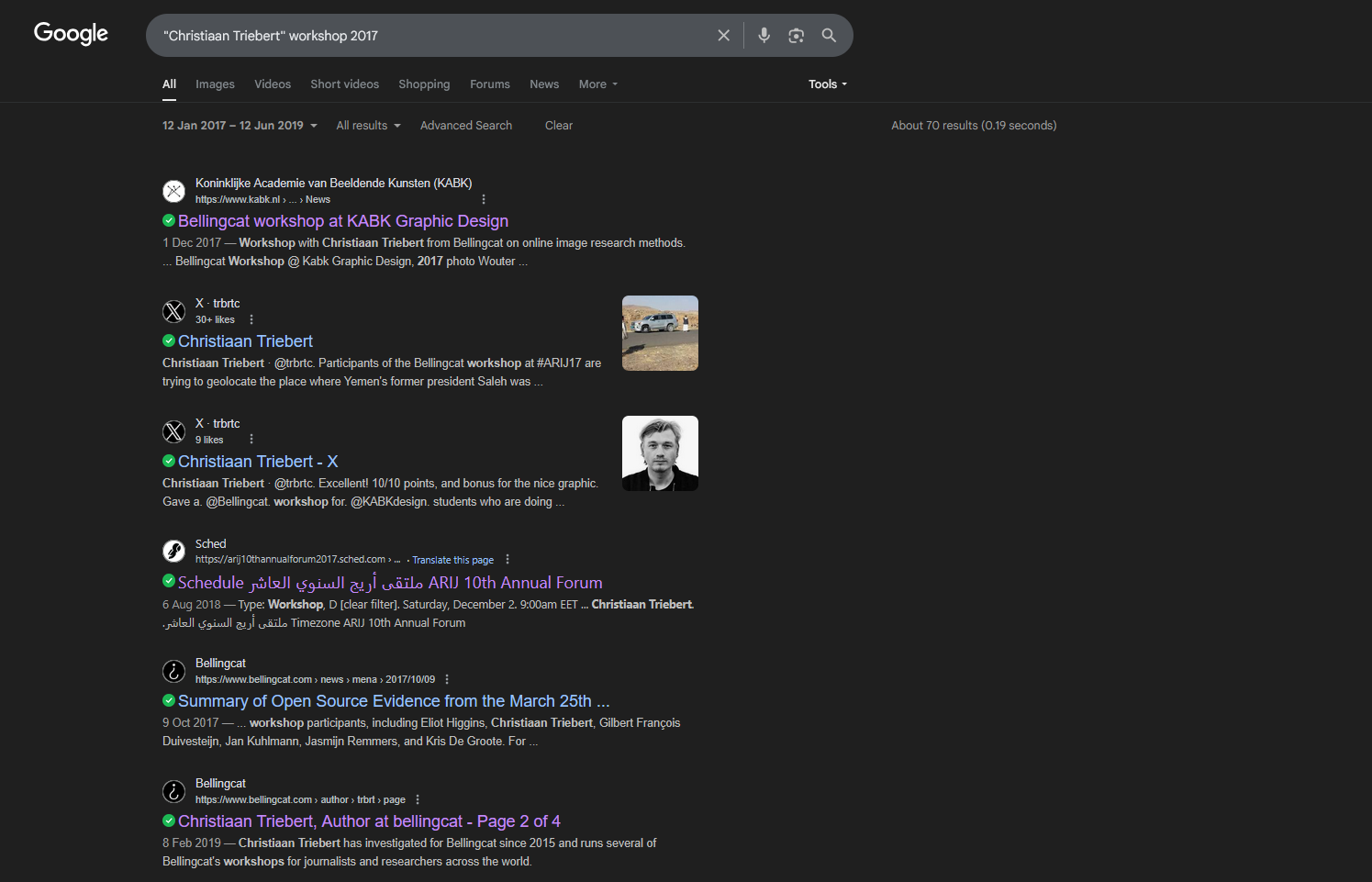Click green check badge beside KABK workshop title

pyautogui.click(x=169, y=220)
